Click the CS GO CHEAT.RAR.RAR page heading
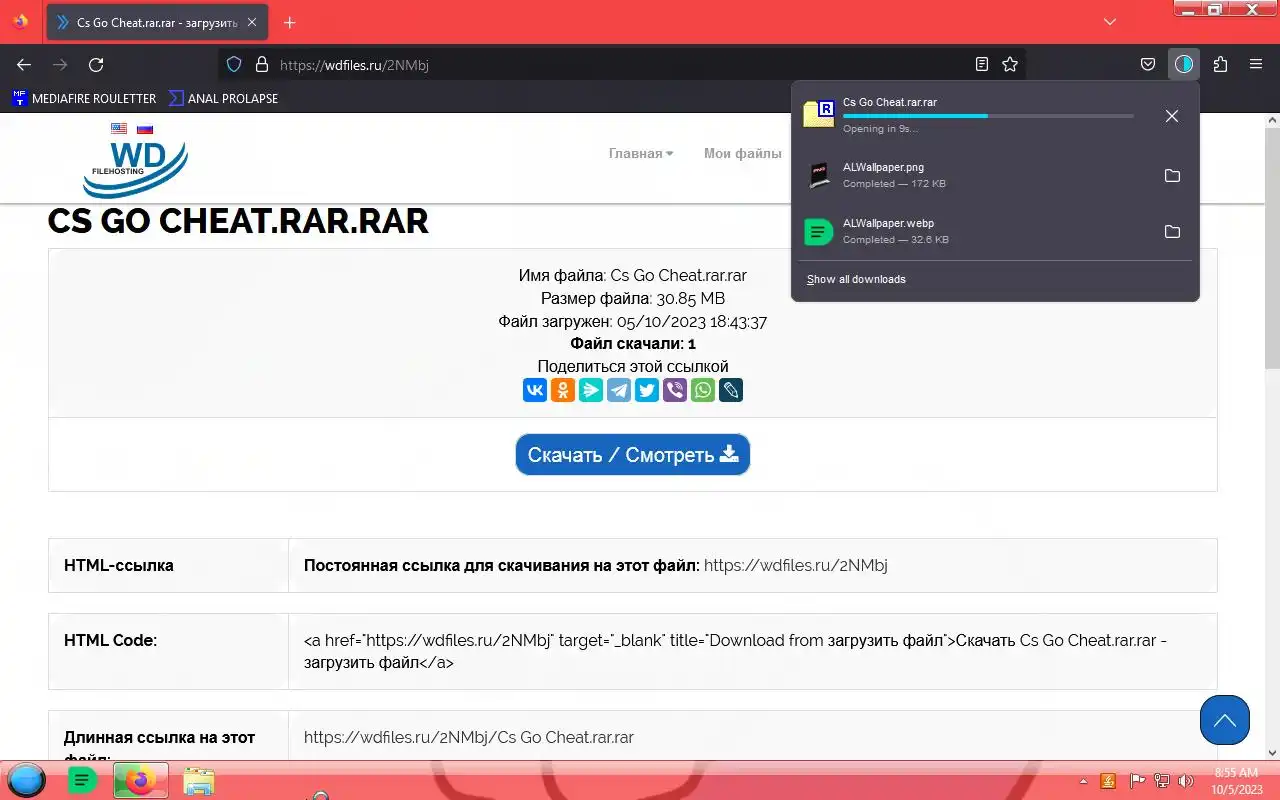Viewport: 1280px width, 800px height. pyautogui.click(x=238, y=221)
